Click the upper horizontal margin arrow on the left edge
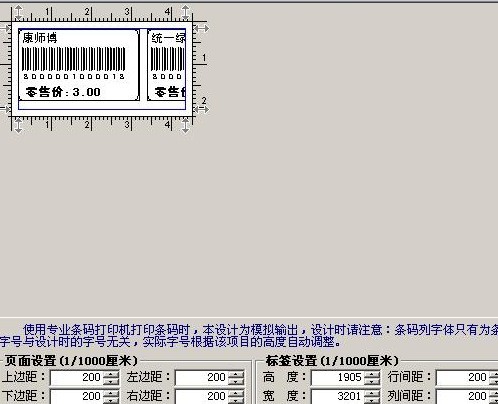 5,28
